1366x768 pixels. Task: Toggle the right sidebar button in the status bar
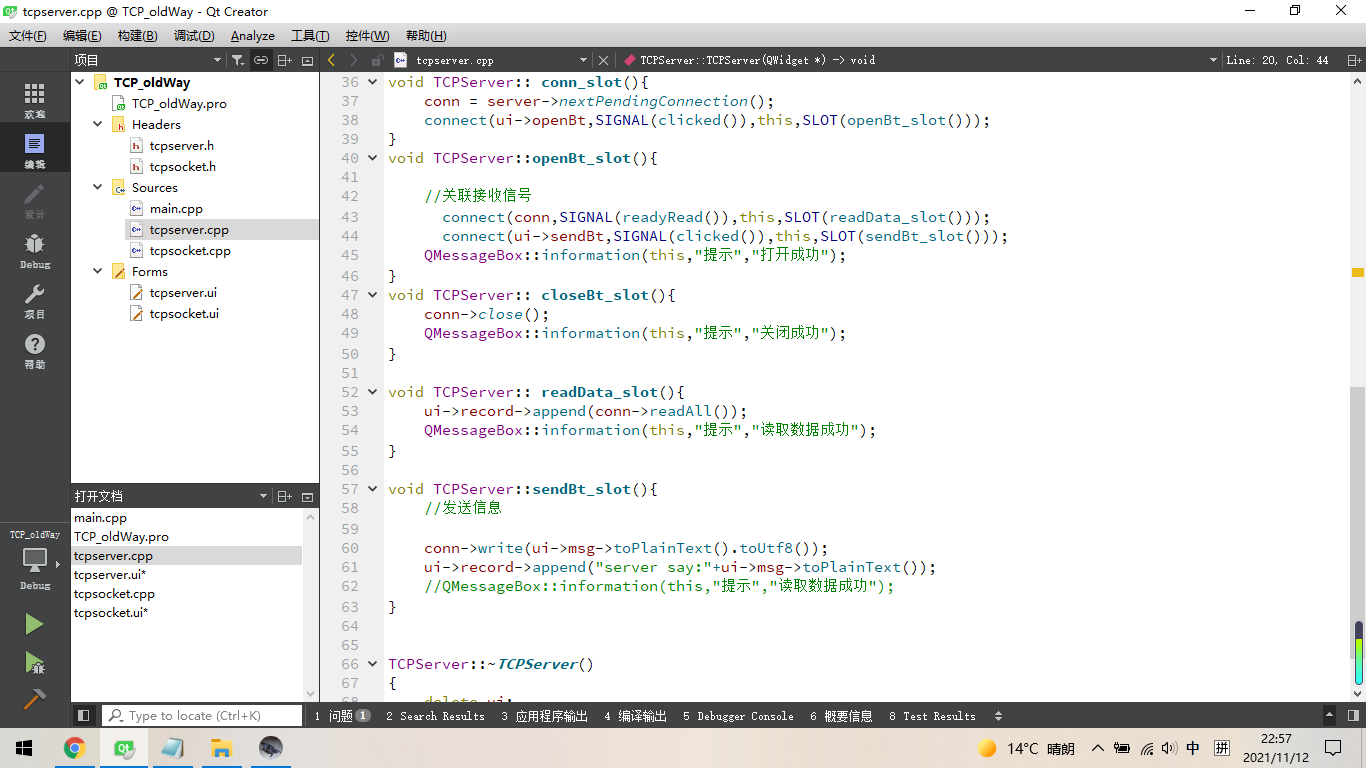click(1353, 716)
